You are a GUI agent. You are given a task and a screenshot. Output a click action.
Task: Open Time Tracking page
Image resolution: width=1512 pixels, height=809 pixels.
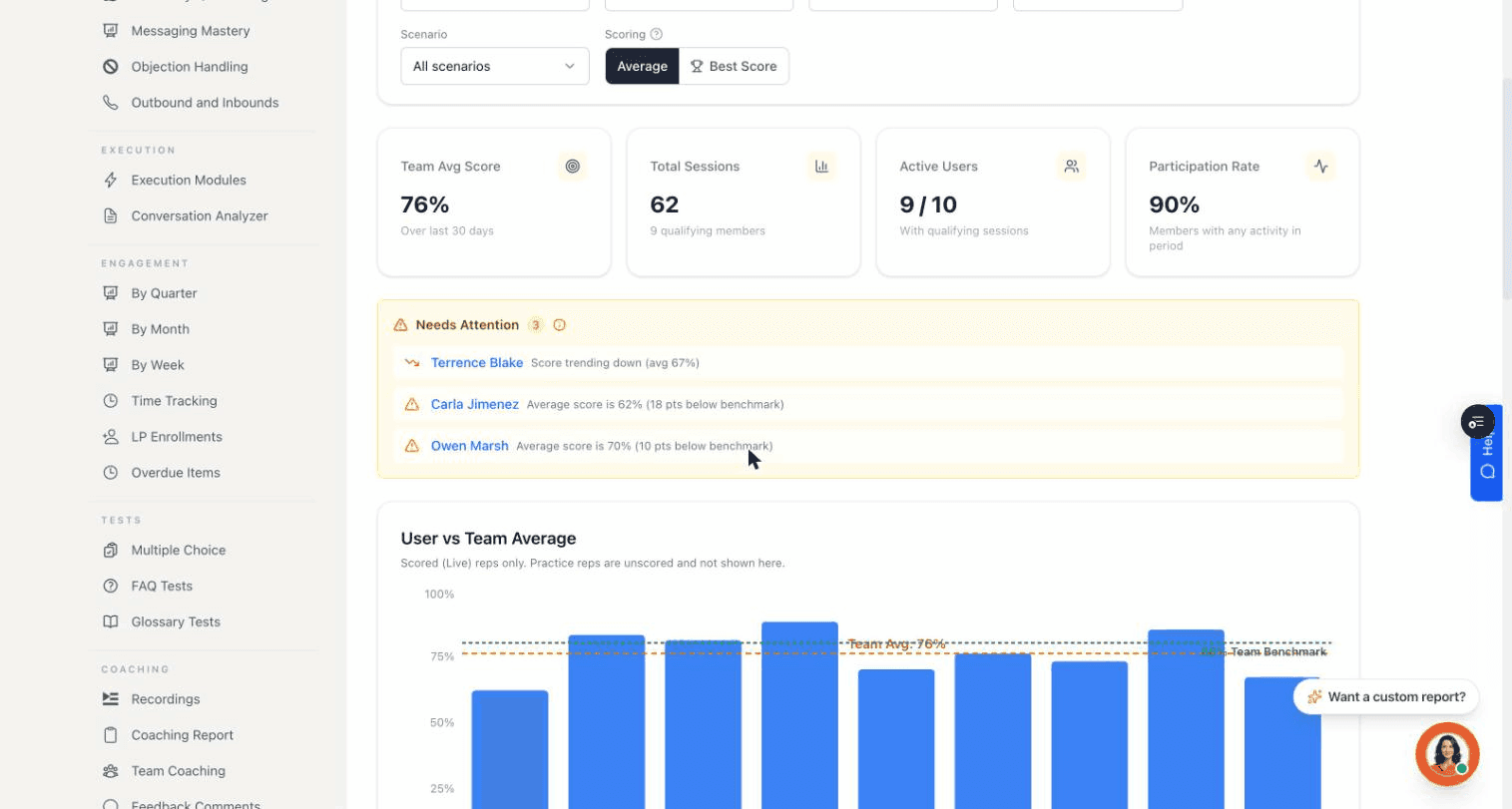[174, 401]
